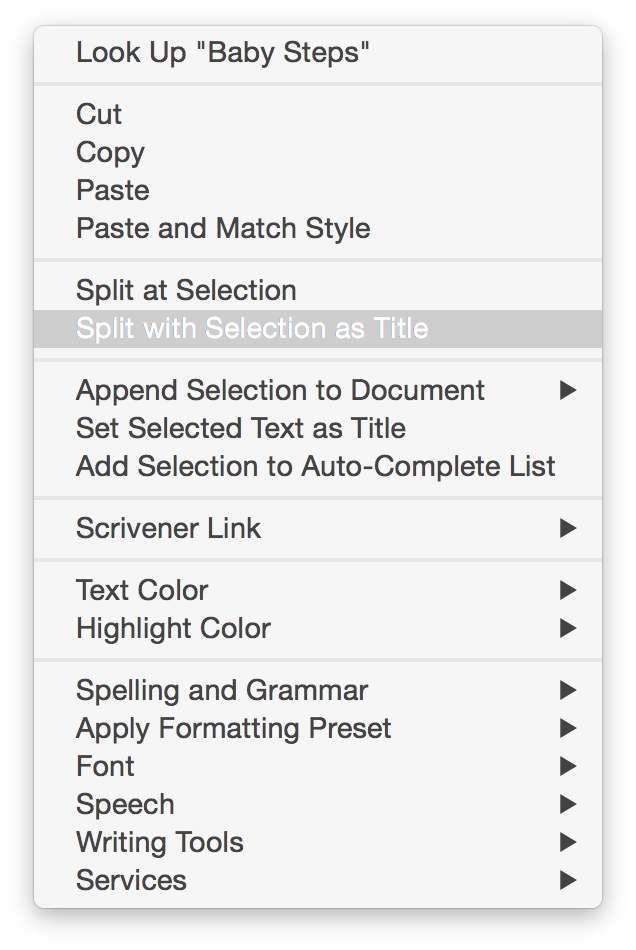The height and width of the screenshot is (950, 636).
Task: Expand the Highlight Color submenu arrow
Action: tap(568, 629)
